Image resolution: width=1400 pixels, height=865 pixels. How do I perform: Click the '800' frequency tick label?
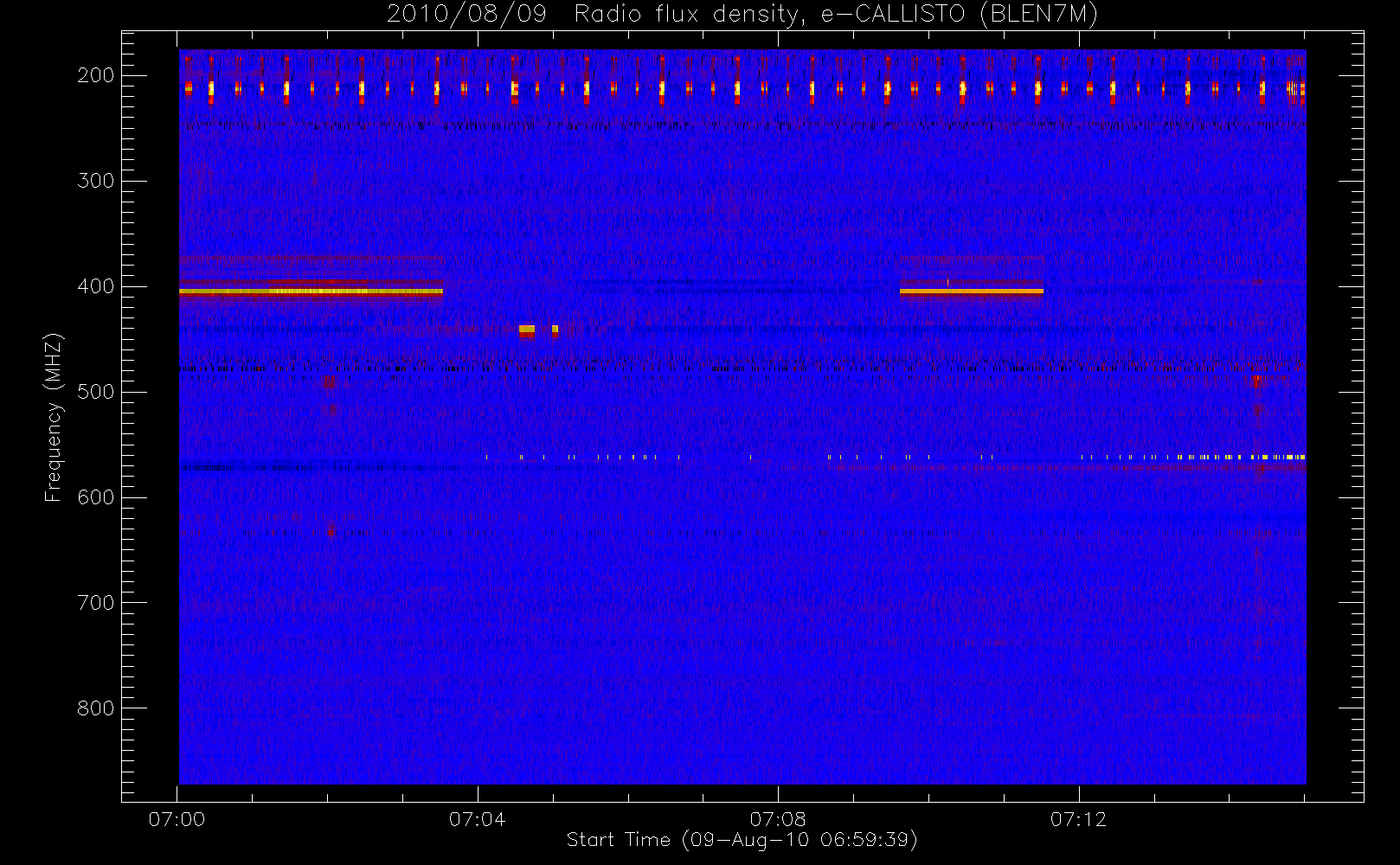click(x=95, y=708)
